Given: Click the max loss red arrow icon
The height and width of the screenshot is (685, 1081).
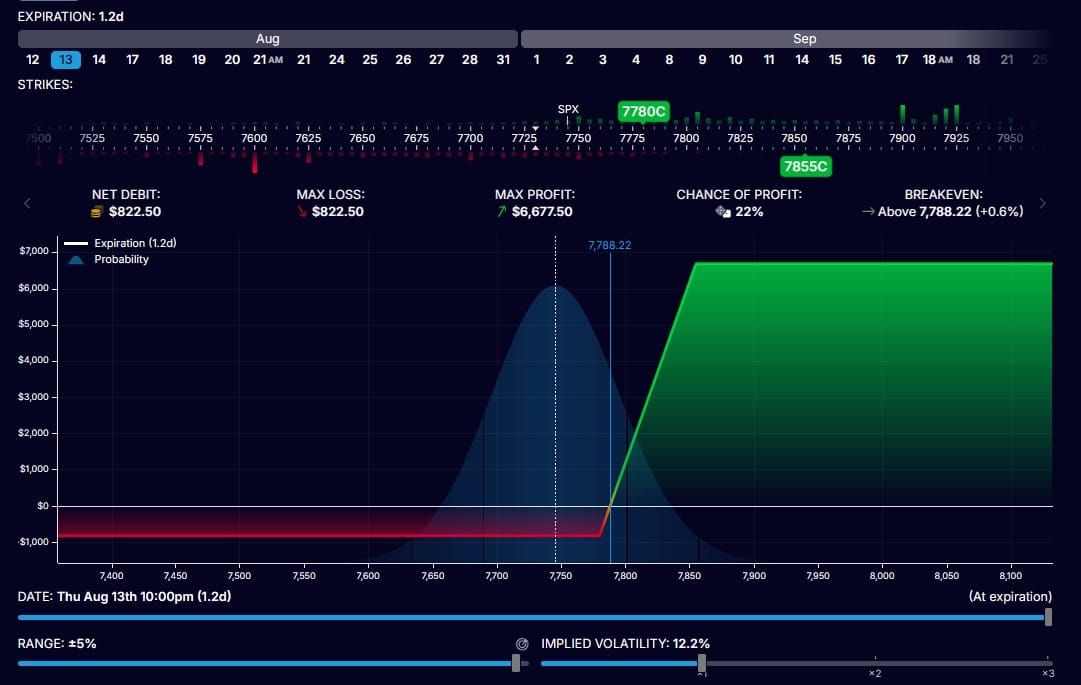Looking at the screenshot, I should (302, 212).
